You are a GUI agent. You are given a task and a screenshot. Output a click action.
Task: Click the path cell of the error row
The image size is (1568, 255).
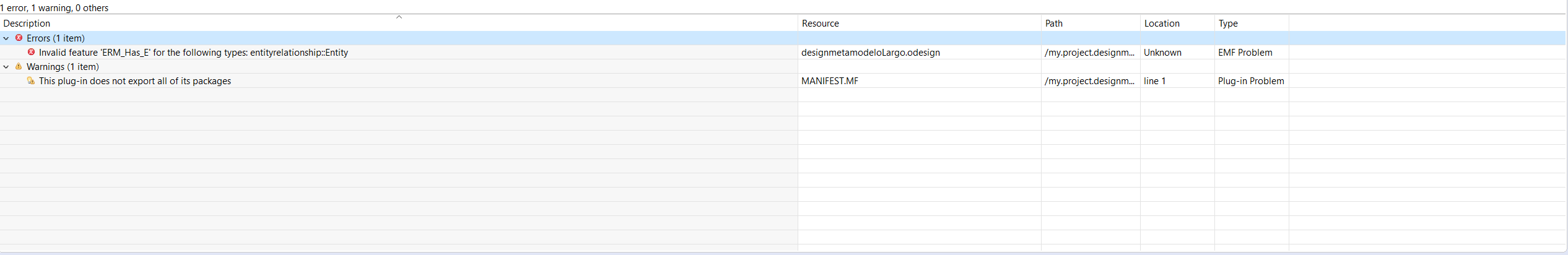[1090, 53]
